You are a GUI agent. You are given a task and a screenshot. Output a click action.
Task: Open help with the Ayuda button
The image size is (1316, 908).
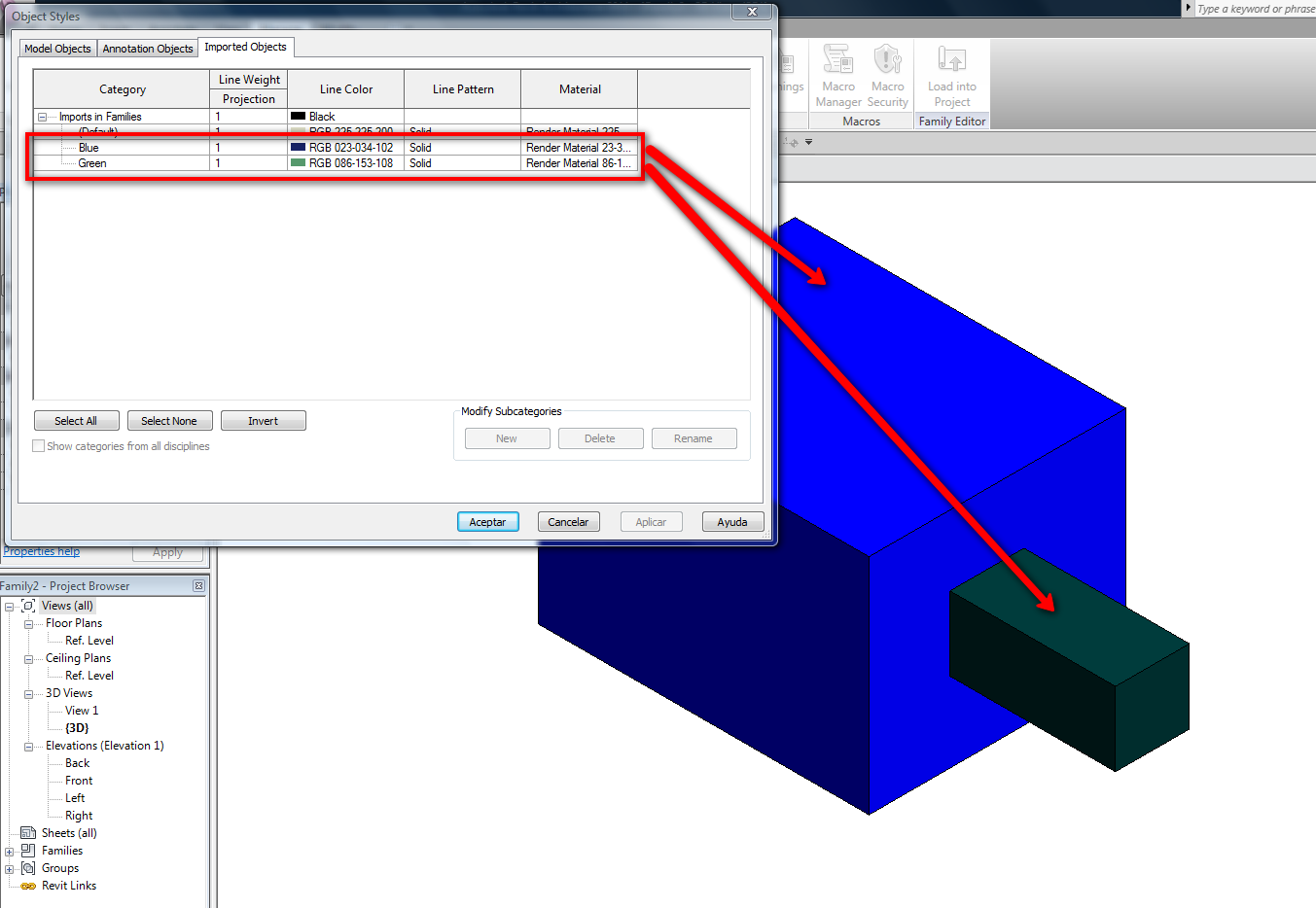coord(732,522)
